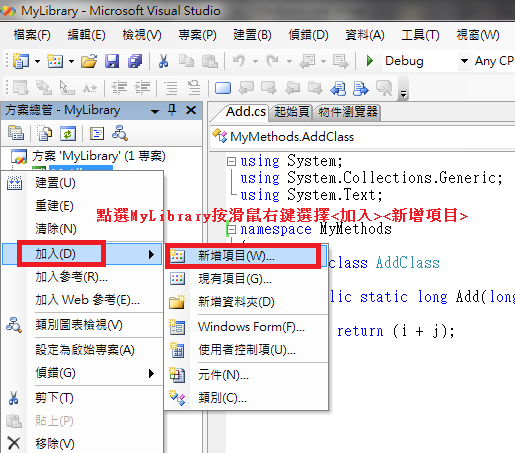Click the View Class Diagram icon in Solution Explorer
Image resolution: width=515 pixels, height=453 pixels.
(x=120, y=133)
